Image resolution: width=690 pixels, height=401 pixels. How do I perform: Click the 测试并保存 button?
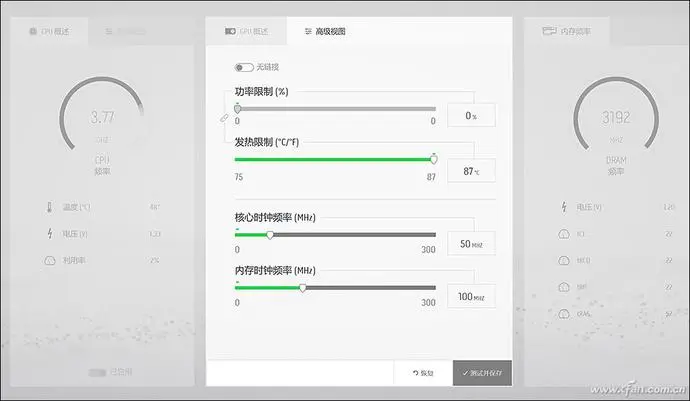[x=482, y=373]
